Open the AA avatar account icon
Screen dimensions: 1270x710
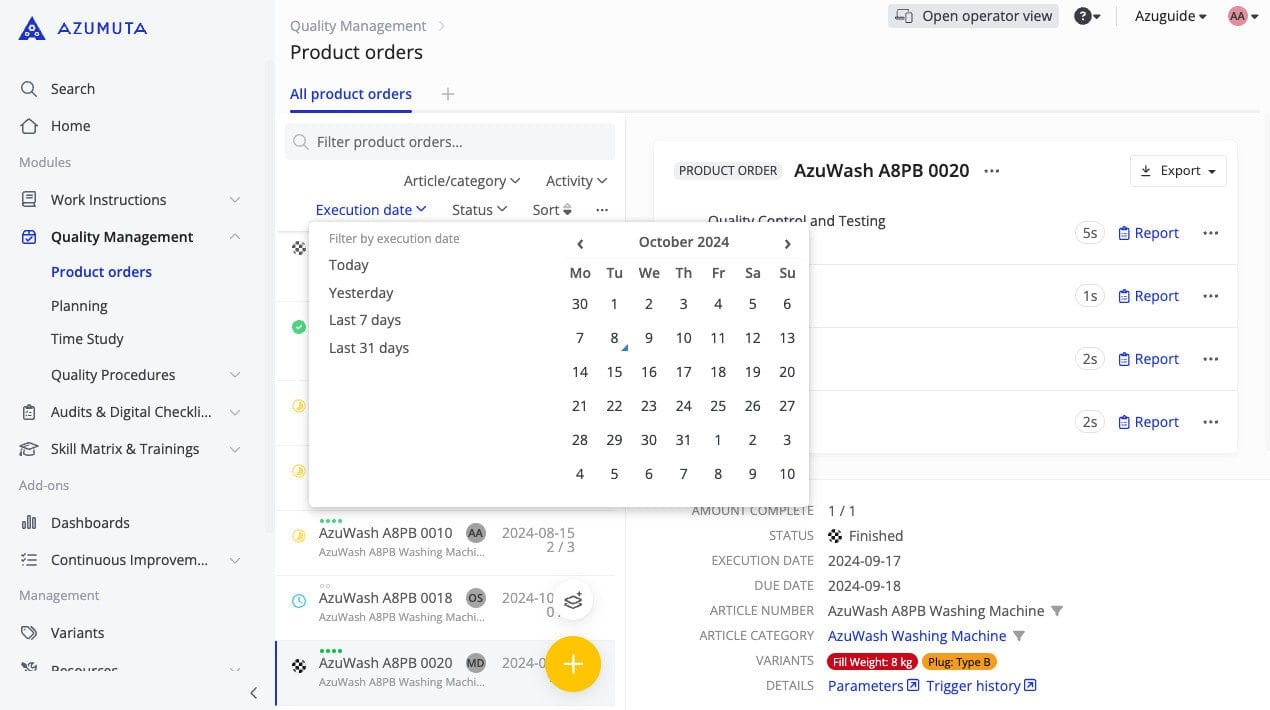click(x=1237, y=16)
